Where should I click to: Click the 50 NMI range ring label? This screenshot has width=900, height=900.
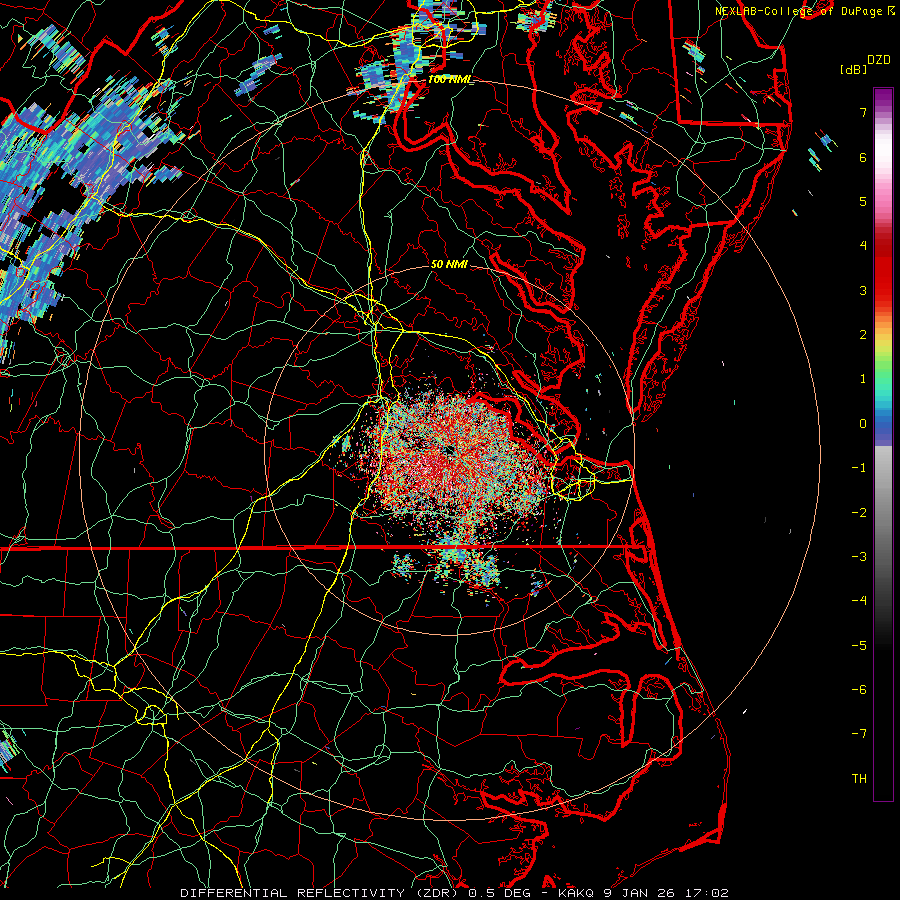point(449,265)
